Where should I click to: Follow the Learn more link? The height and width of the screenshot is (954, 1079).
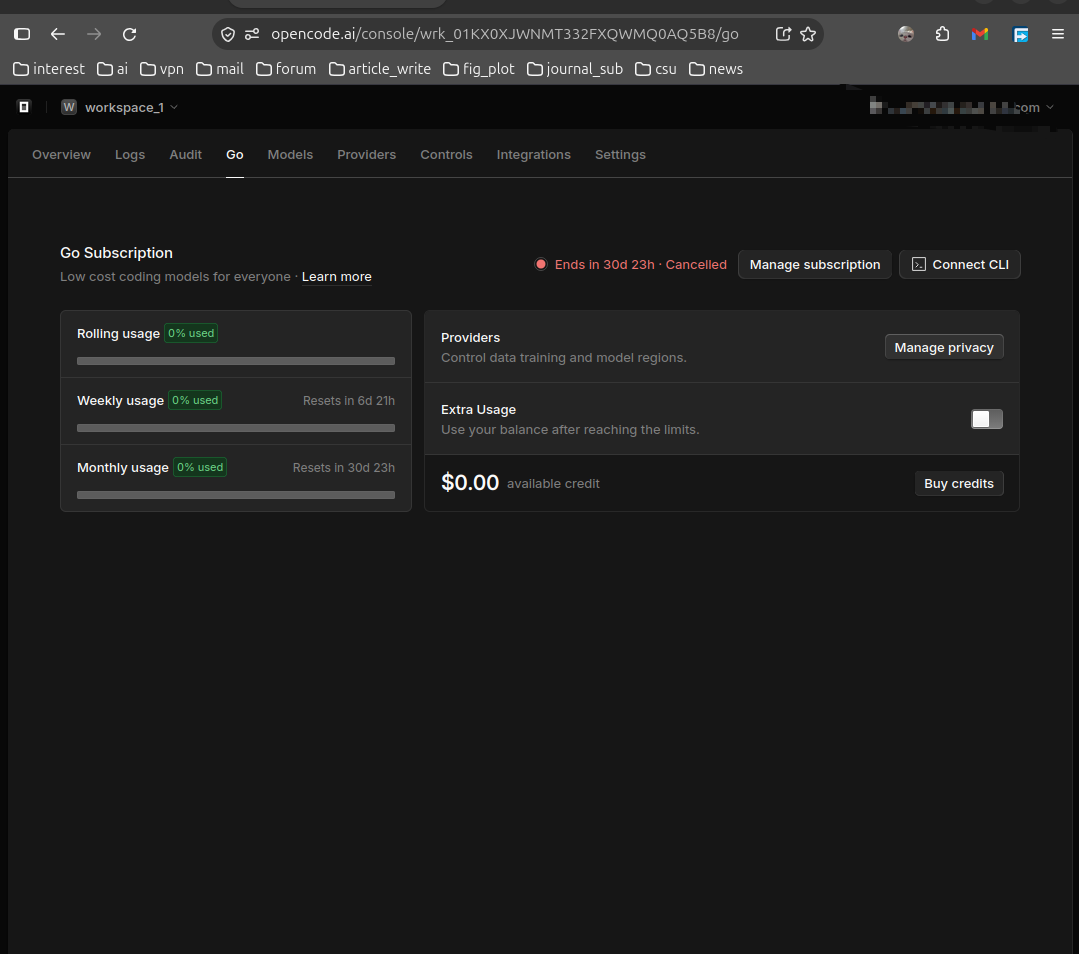[x=336, y=277]
